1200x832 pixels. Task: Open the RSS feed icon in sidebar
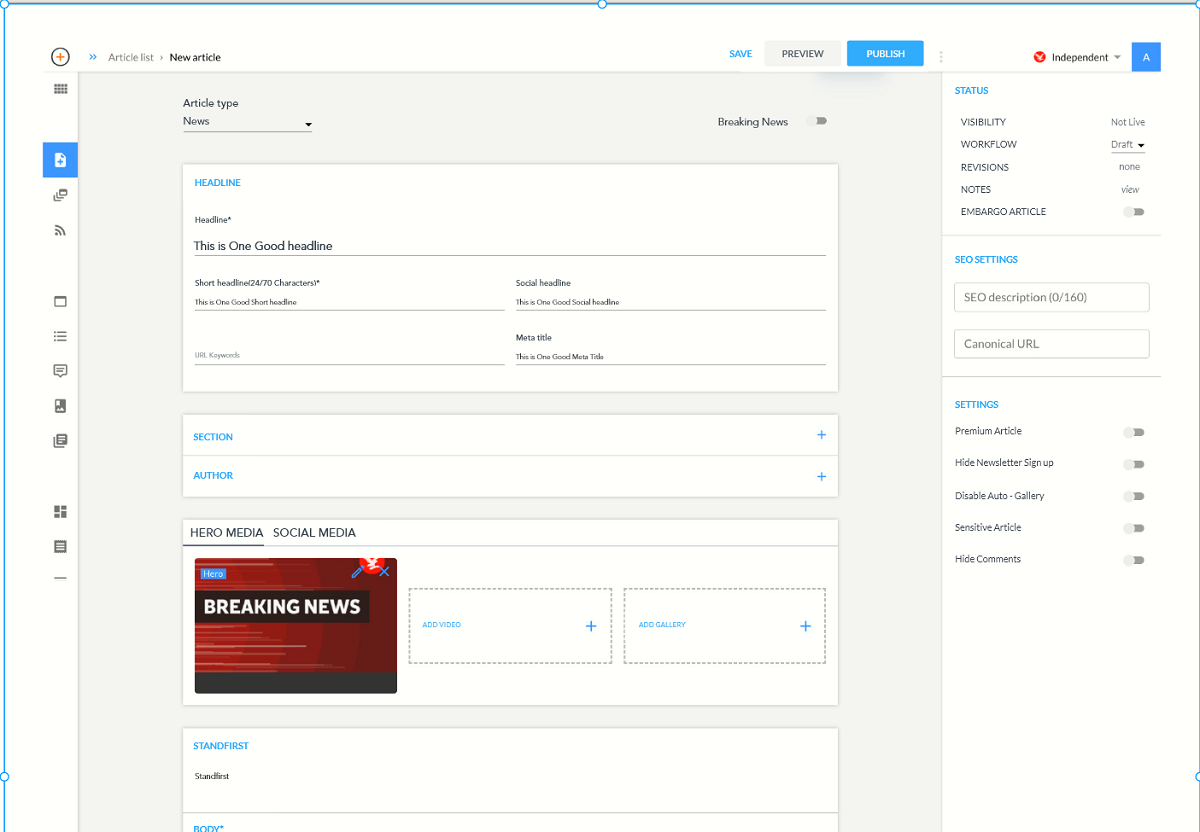pos(60,230)
